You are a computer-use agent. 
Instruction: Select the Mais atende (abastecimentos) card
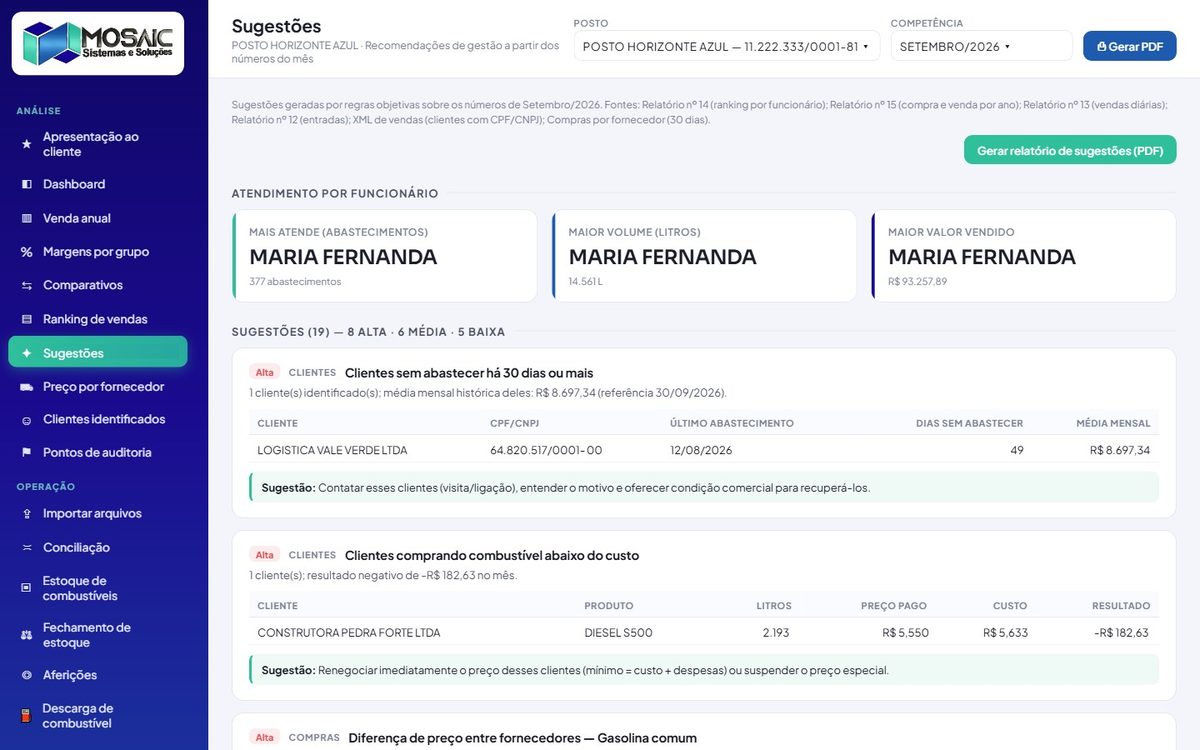coord(384,256)
